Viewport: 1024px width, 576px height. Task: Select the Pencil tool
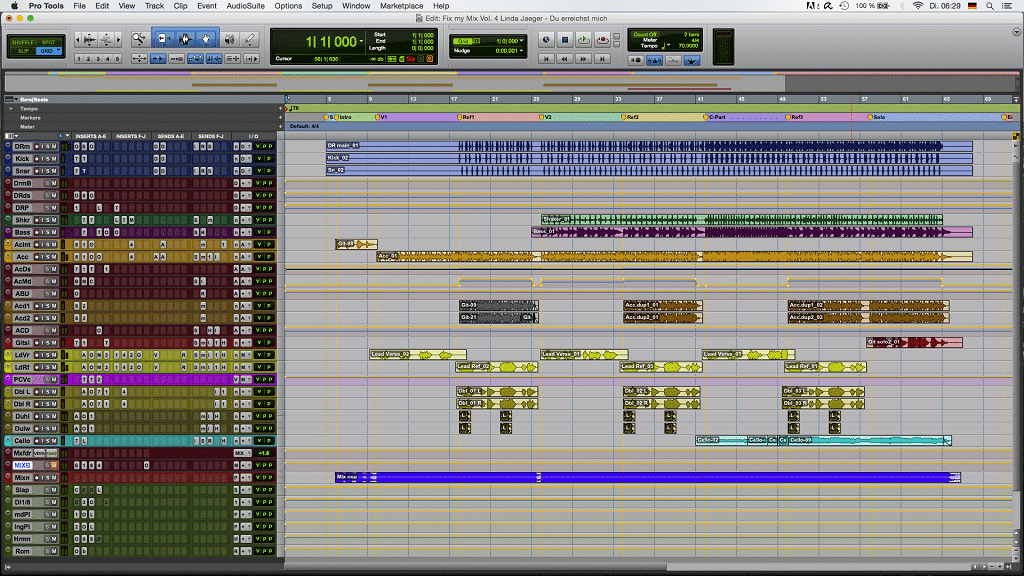pos(249,39)
